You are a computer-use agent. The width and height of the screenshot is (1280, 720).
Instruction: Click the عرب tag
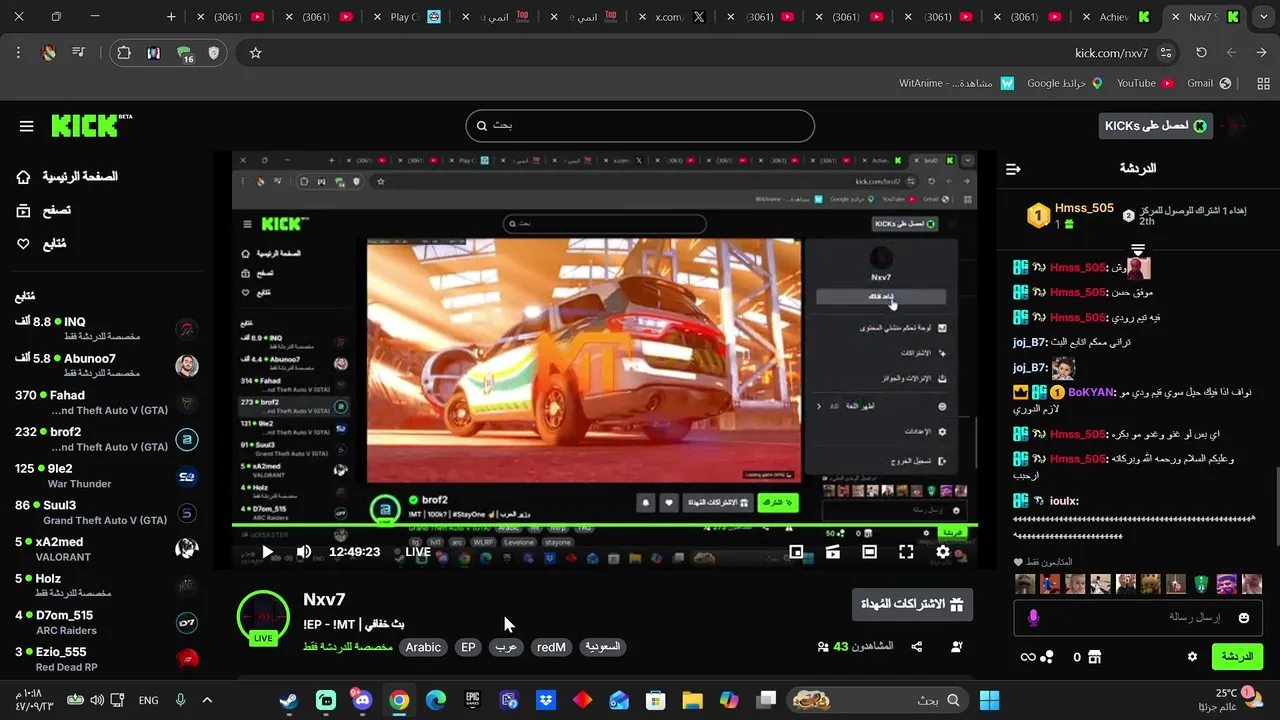[x=507, y=647]
